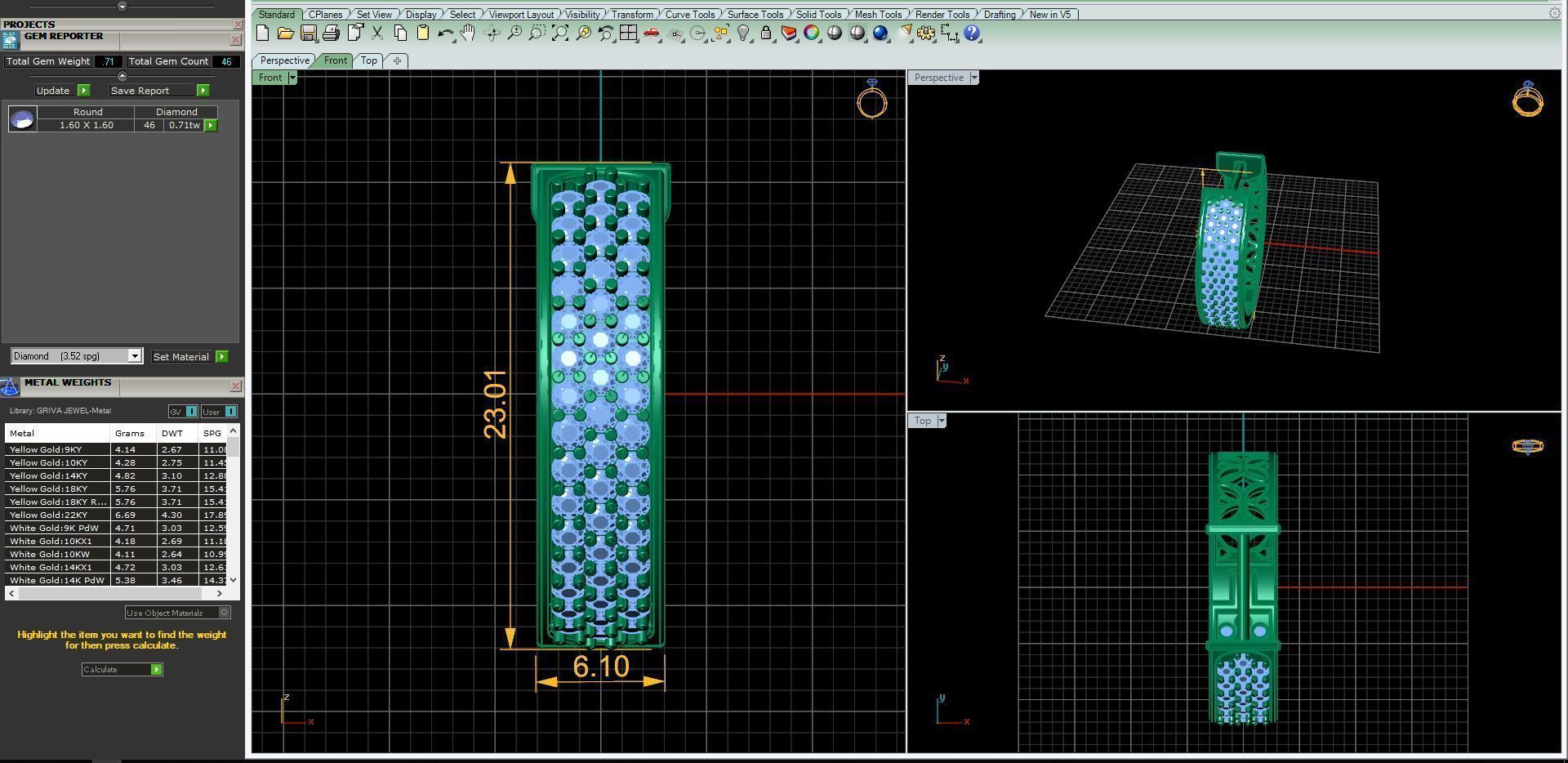Select the Pan hand tool
This screenshot has width=1568, height=763.
coord(468,33)
